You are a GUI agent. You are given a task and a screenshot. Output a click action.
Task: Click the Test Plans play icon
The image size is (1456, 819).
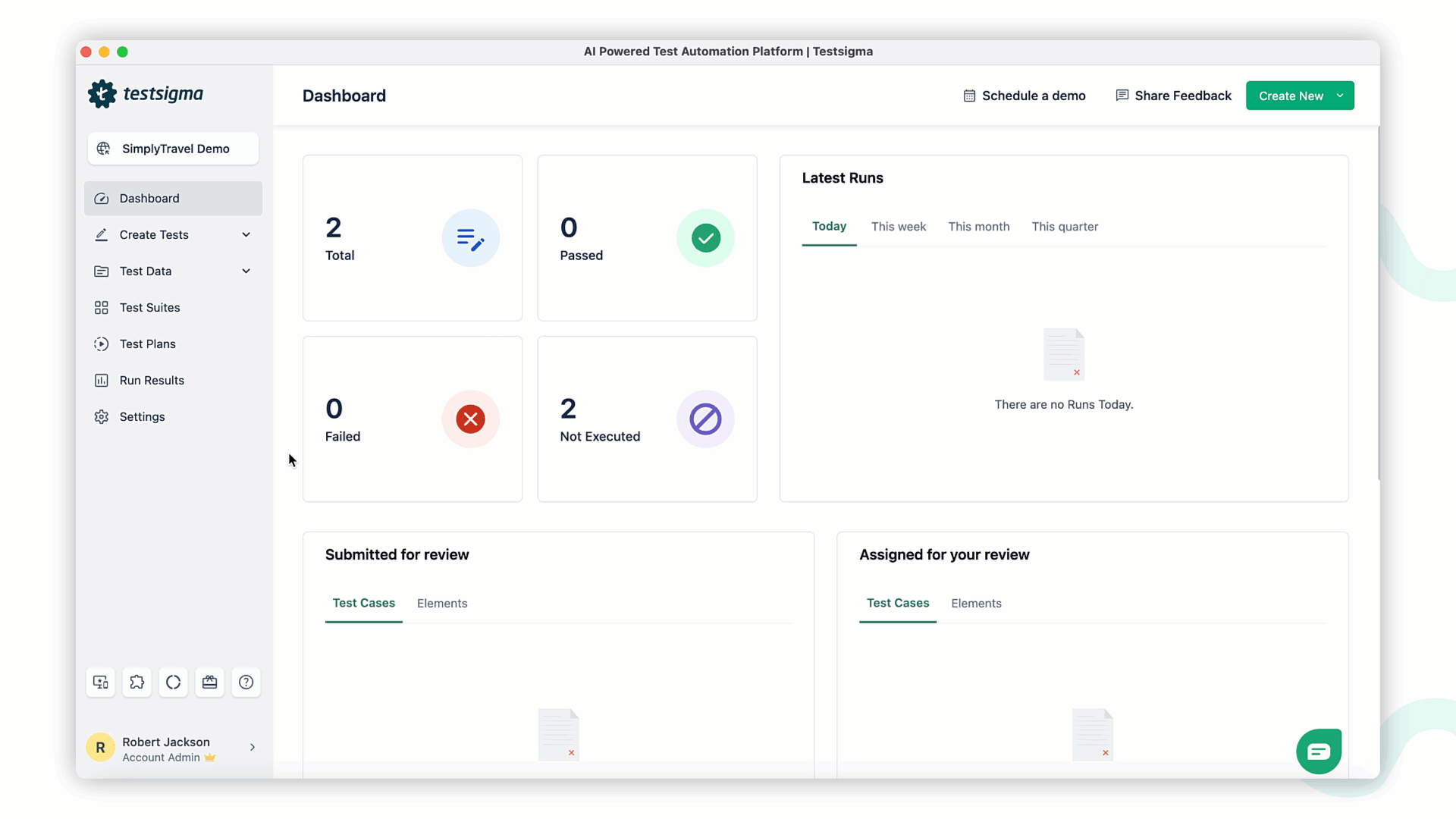point(101,344)
